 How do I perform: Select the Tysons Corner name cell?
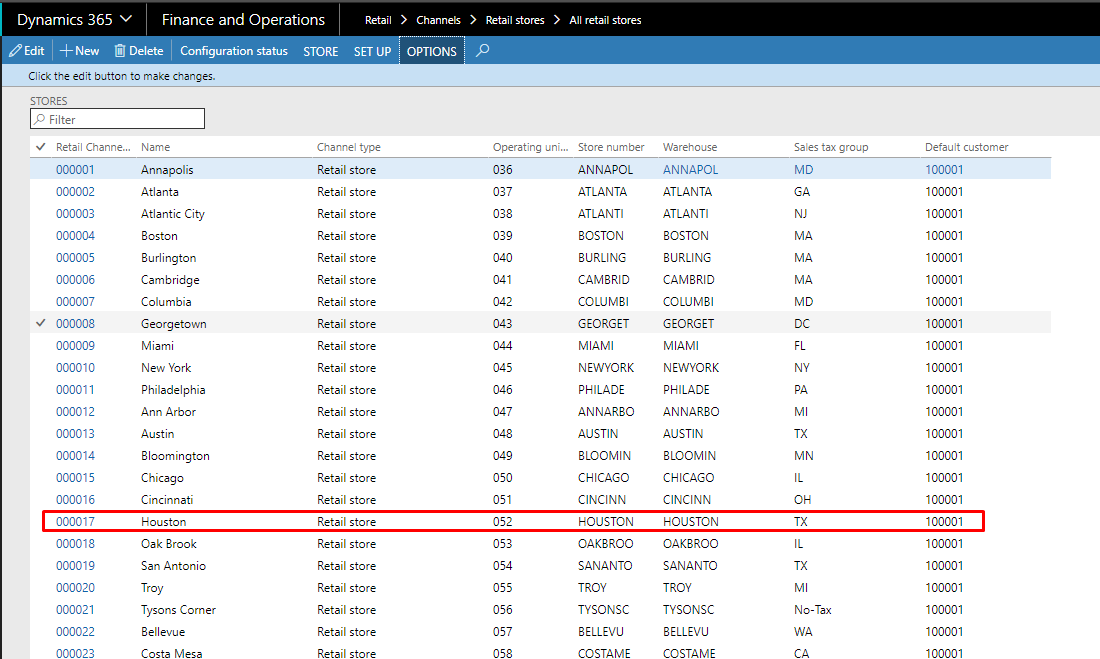click(178, 610)
